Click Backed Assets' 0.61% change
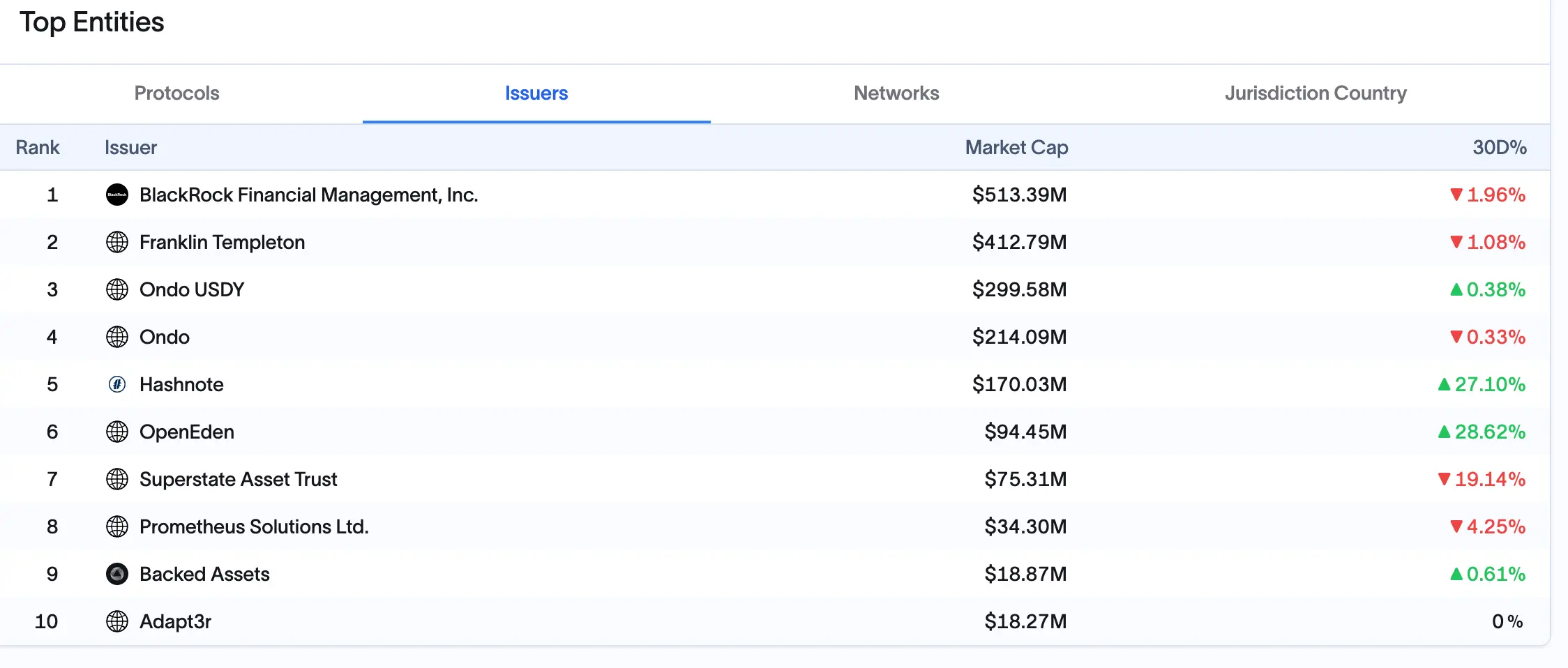The image size is (1568, 668). [x=1488, y=575]
